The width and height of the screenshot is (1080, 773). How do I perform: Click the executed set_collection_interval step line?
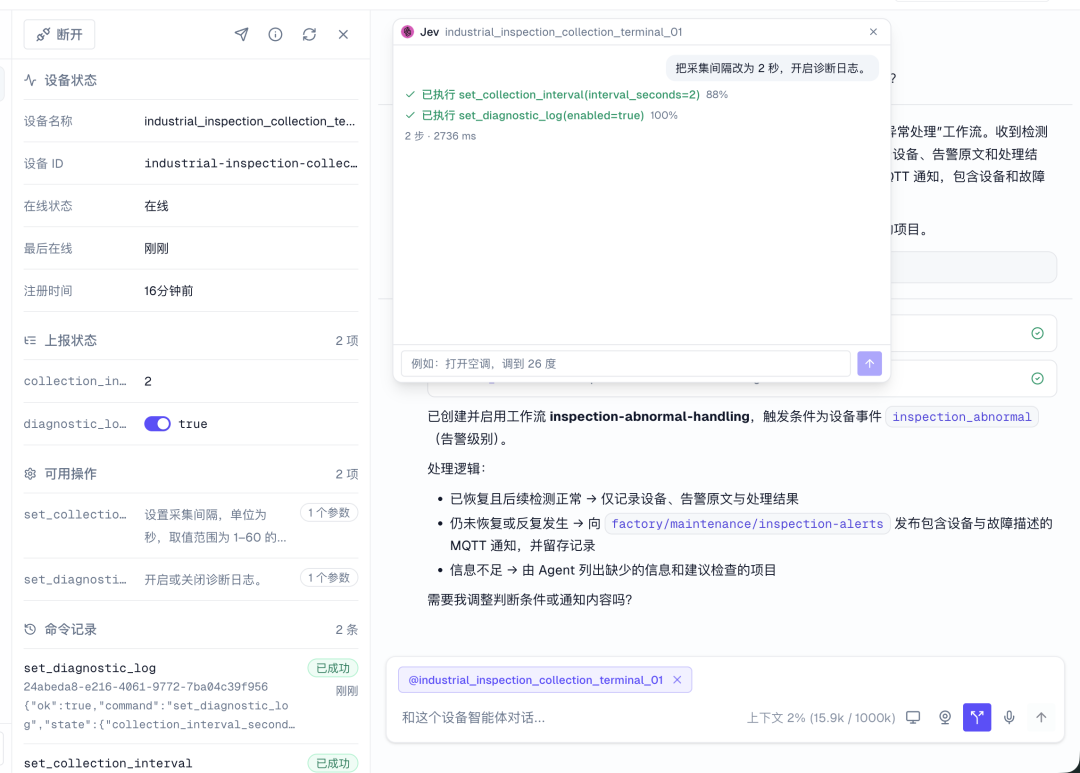coord(566,94)
